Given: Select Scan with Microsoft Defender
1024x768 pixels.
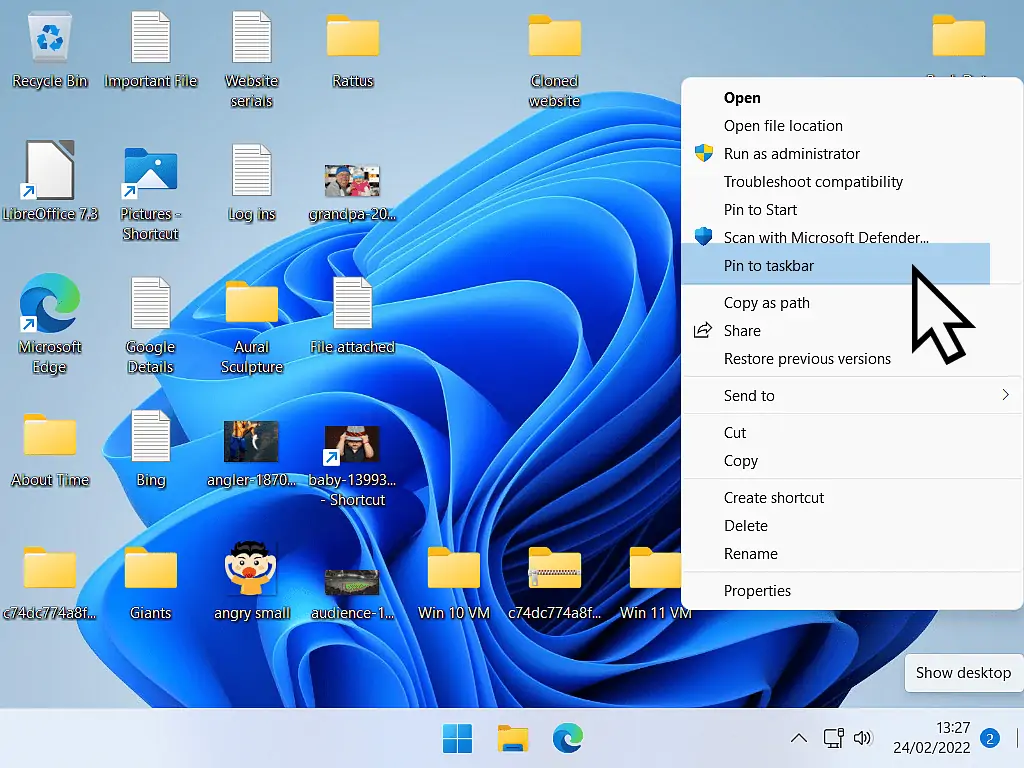Looking at the screenshot, I should pyautogui.click(x=826, y=238).
